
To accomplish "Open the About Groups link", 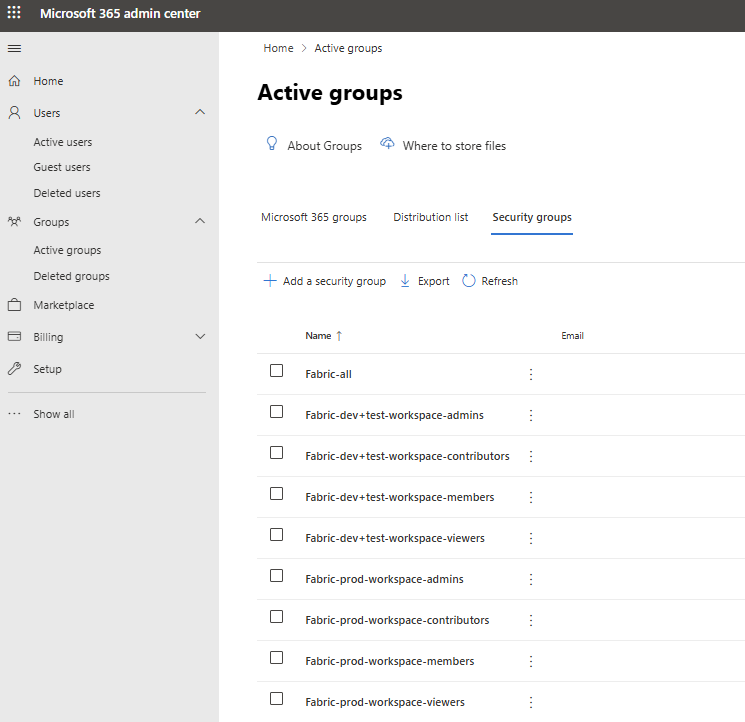I will point(325,146).
